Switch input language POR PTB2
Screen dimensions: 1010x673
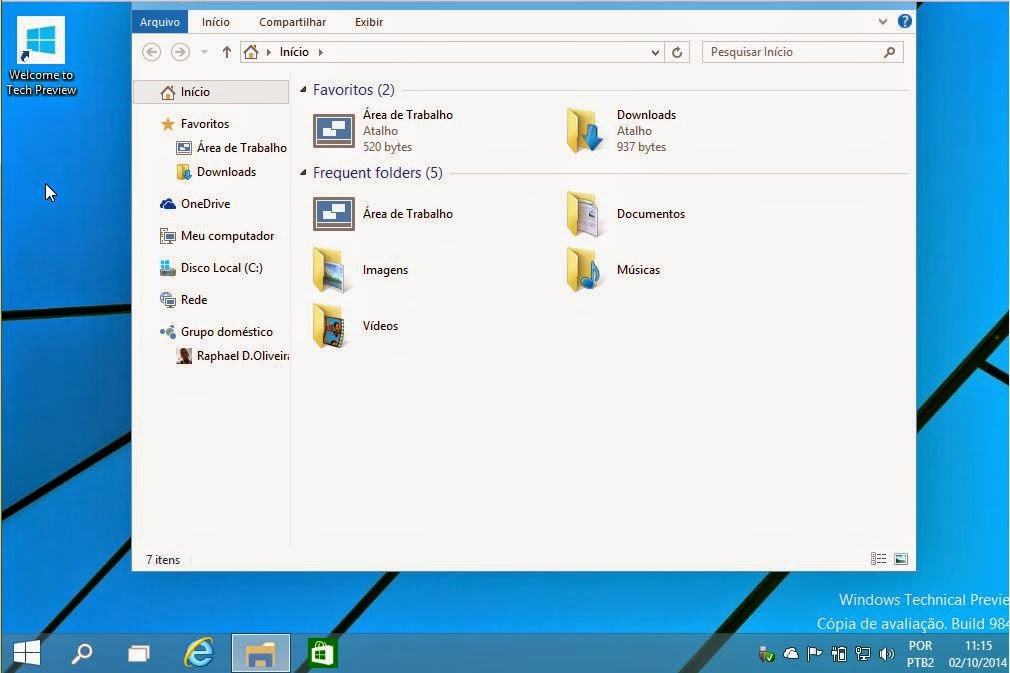coord(920,654)
